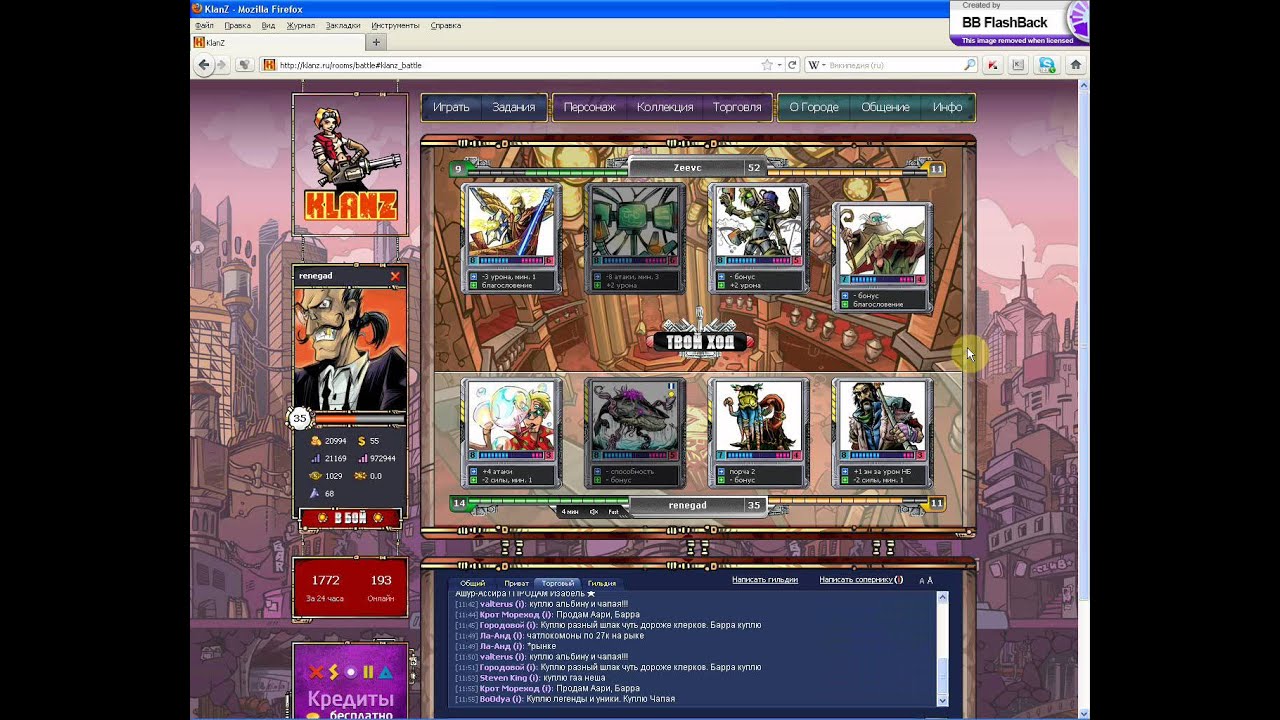Click the 4 мин turn timer setting
The image size is (1280, 720).
click(570, 511)
